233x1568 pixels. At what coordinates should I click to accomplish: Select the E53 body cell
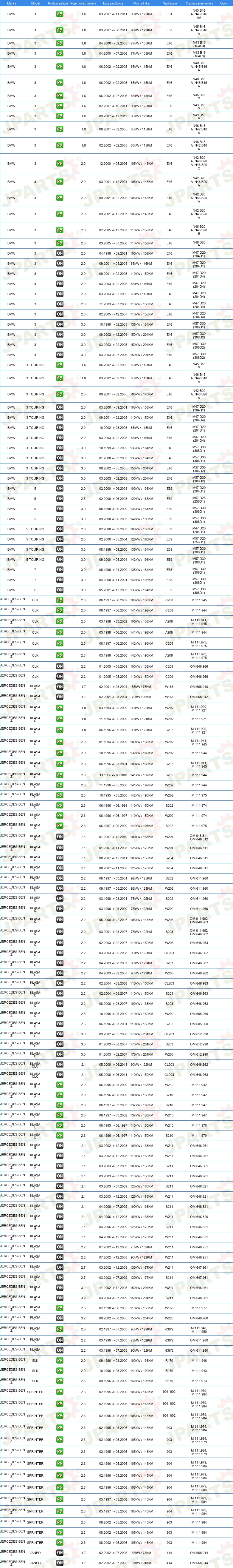(169, 590)
